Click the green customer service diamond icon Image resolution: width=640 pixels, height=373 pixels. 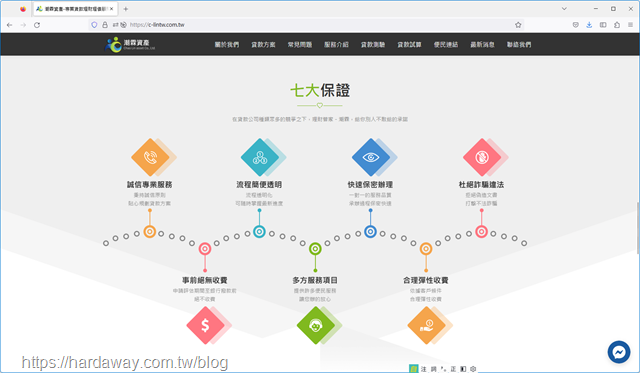(316, 325)
